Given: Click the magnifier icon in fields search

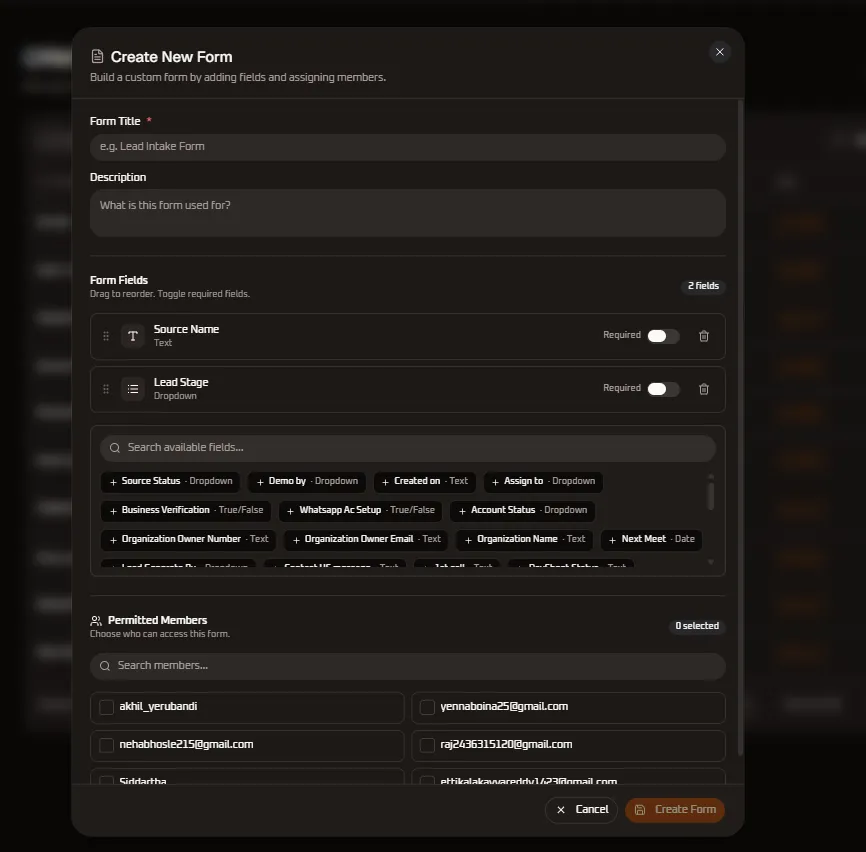Looking at the screenshot, I should [x=114, y=448].
